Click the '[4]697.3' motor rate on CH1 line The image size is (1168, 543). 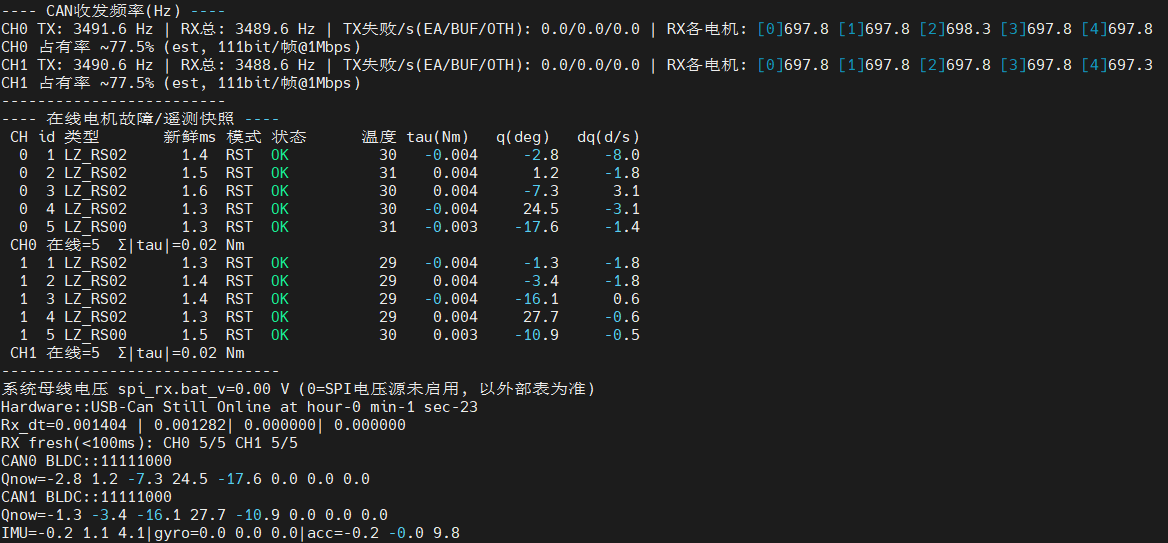click(x=1117, y=65)
